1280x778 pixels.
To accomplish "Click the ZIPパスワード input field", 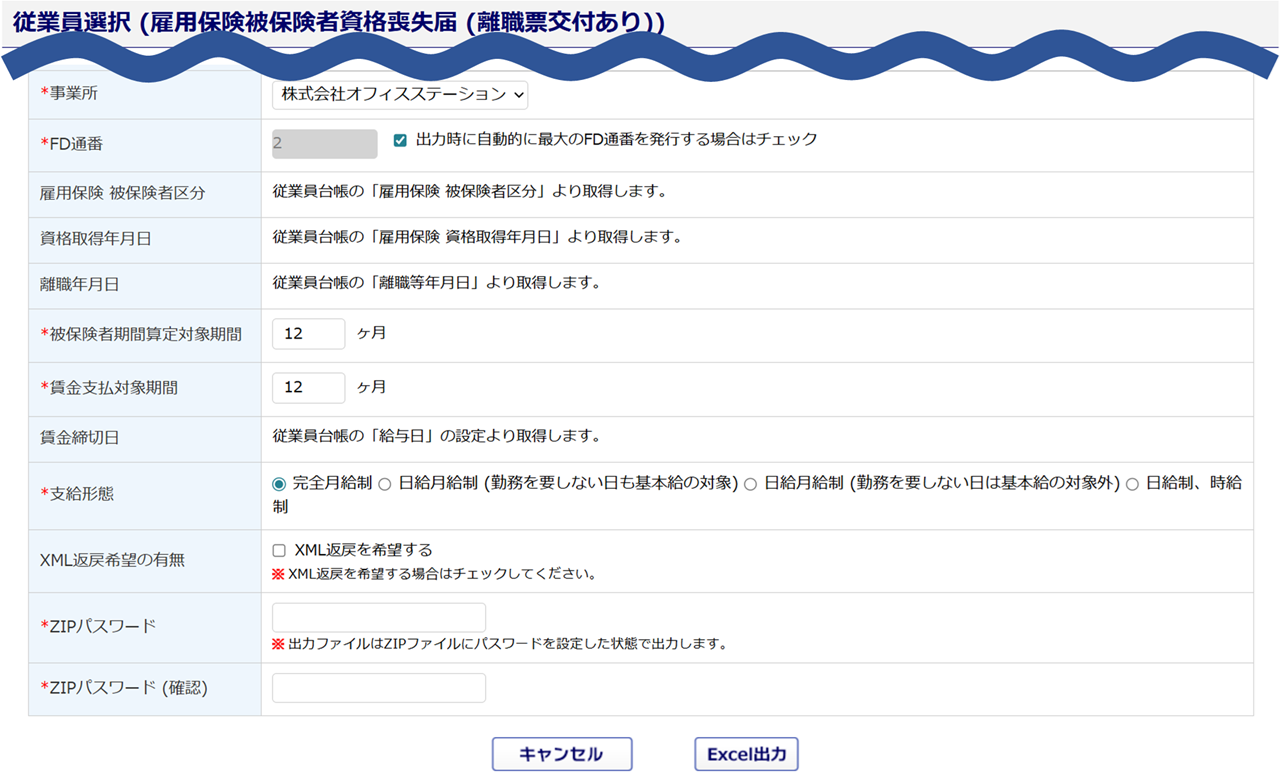I will coord(378,618).
